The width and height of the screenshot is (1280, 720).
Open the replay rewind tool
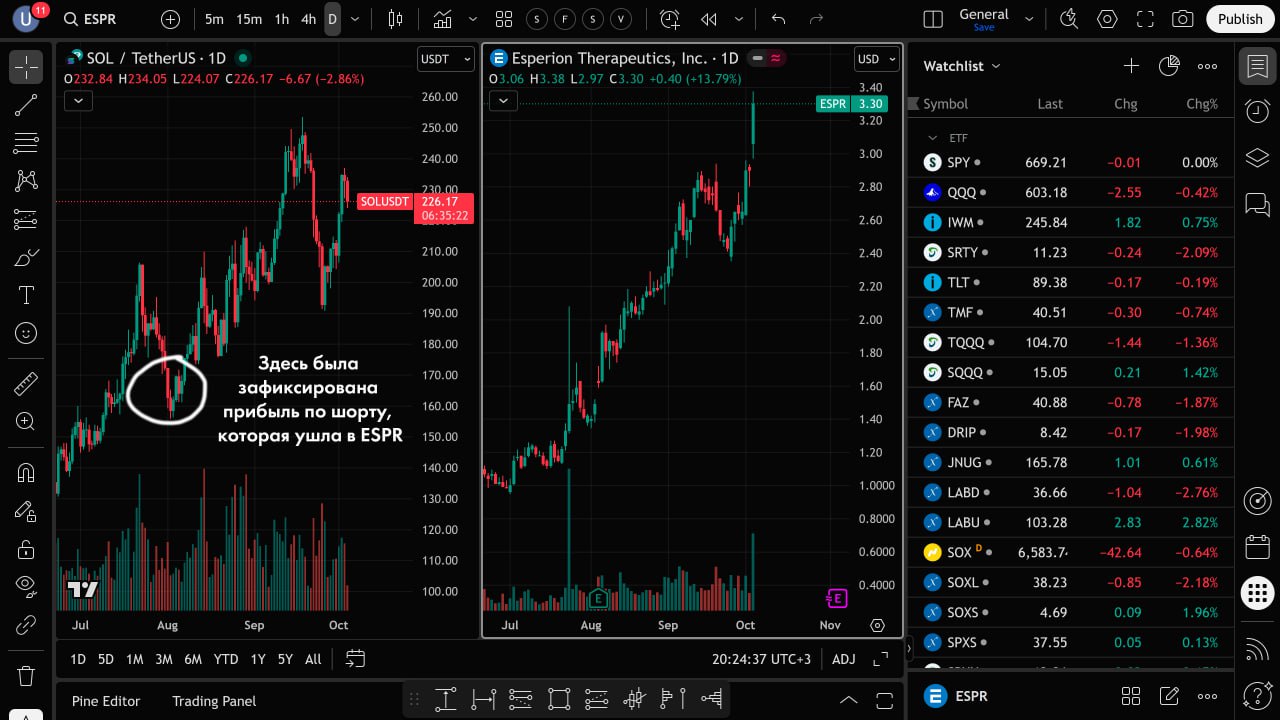point(709,19)
